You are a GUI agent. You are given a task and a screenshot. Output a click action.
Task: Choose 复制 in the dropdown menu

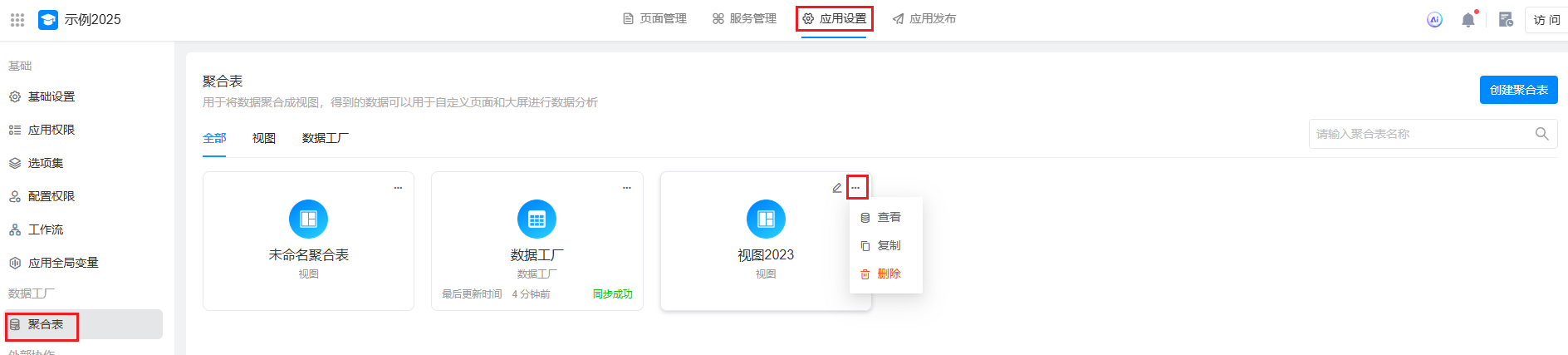[x=888, y=246]
